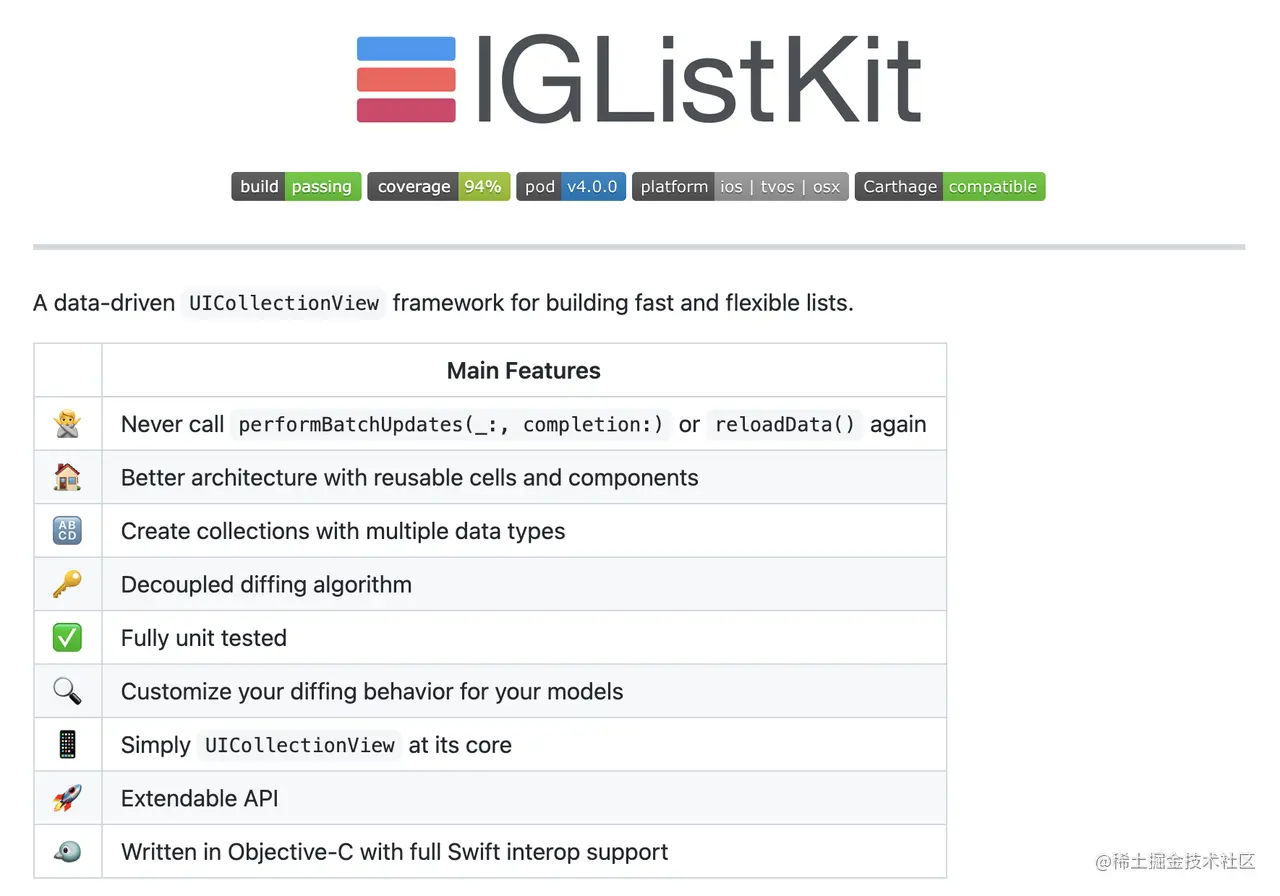Click the IGListKit title text
The width and height of the screenshot is (1280, 896).
[697, 80]
